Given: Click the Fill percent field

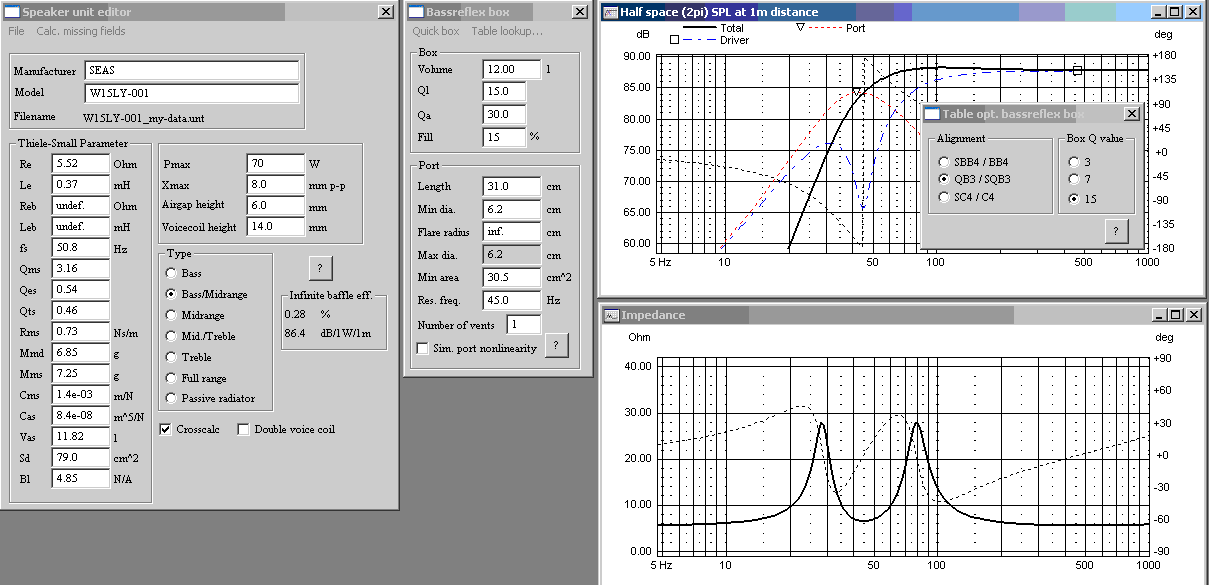Looking at the screenshot, I should [x=503, y=136].
